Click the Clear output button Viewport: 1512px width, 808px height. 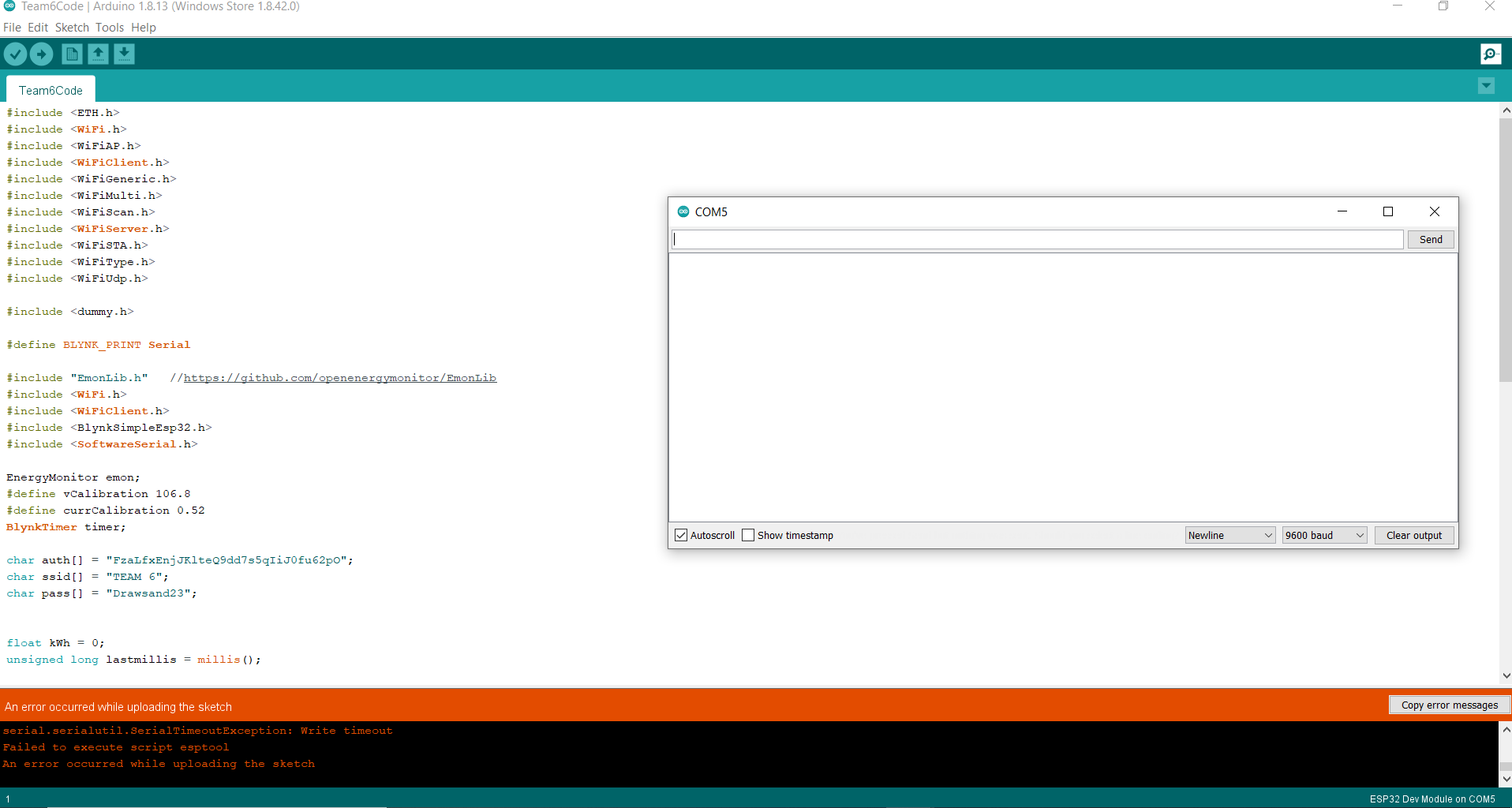click(1413, 535)
